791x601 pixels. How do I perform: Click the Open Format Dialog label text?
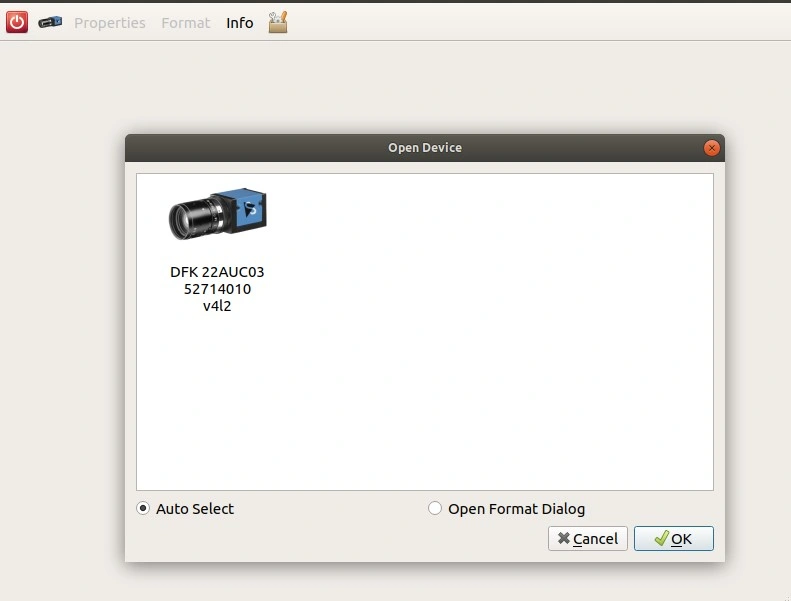click(x=516, y=509)
